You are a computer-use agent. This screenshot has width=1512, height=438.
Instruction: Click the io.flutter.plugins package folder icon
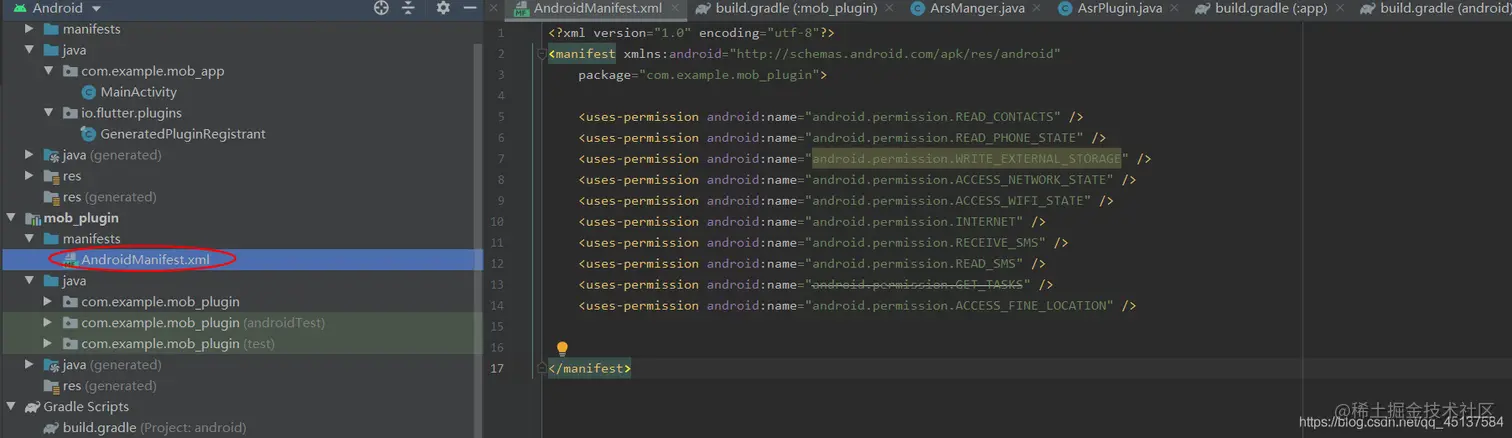(70, 113)
